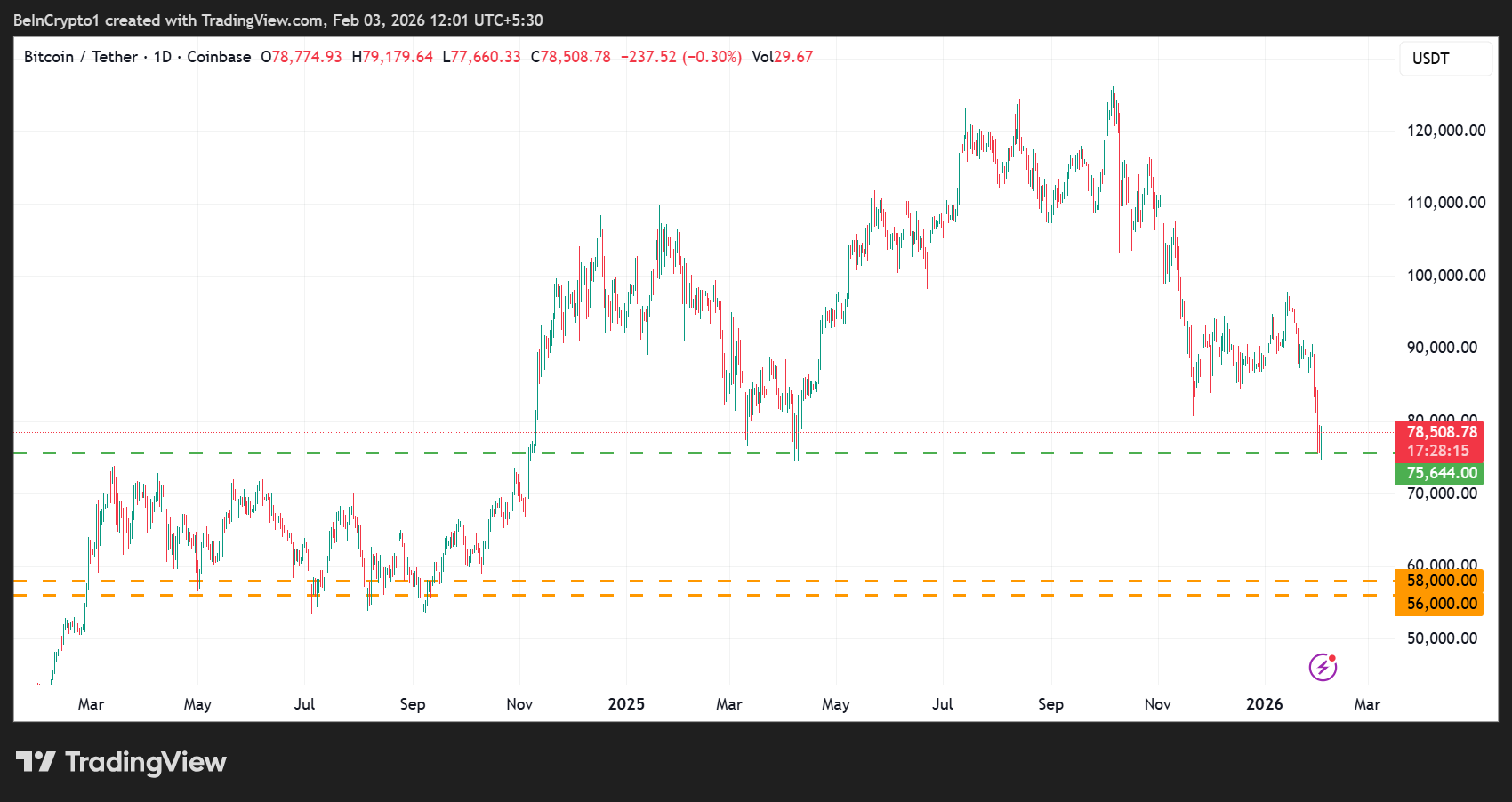Select the red 78,508.78 current price label
This screenshot has width=1512, height=802.
point(1441,432)
